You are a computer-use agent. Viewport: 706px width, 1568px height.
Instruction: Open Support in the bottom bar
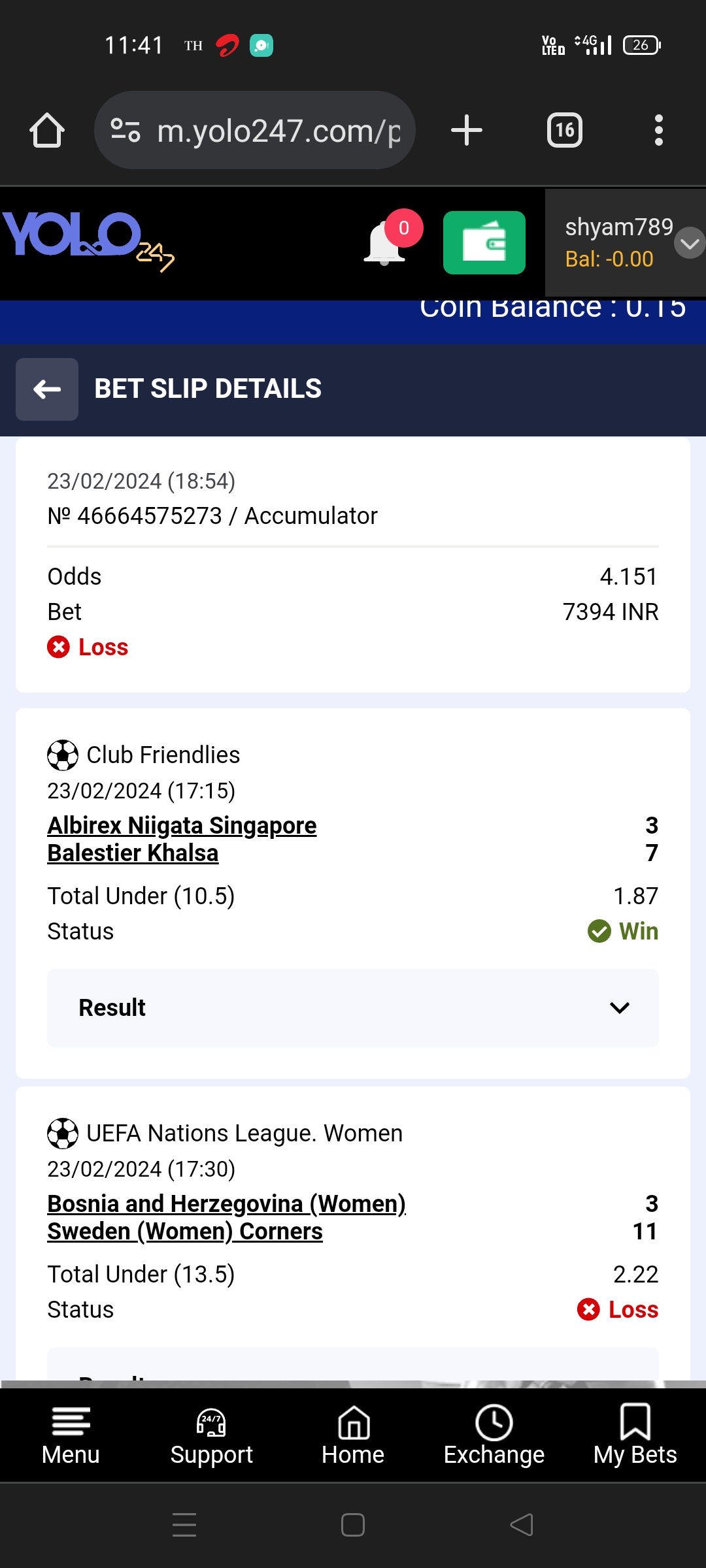tap(211, 1435)
